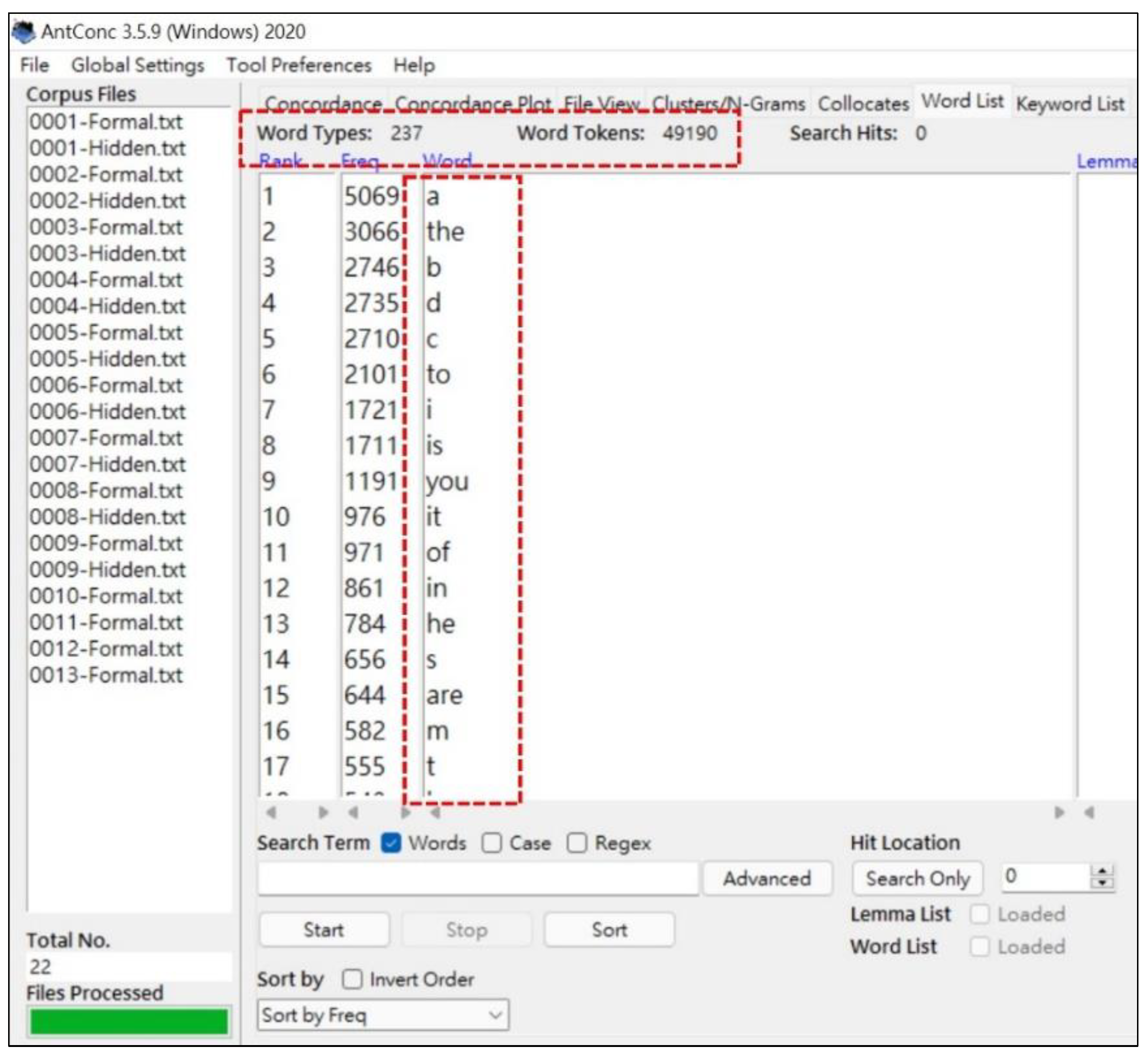Click right scroll arrow under Freq column
The image size is (1148, 1057).
tap(405, 812)
